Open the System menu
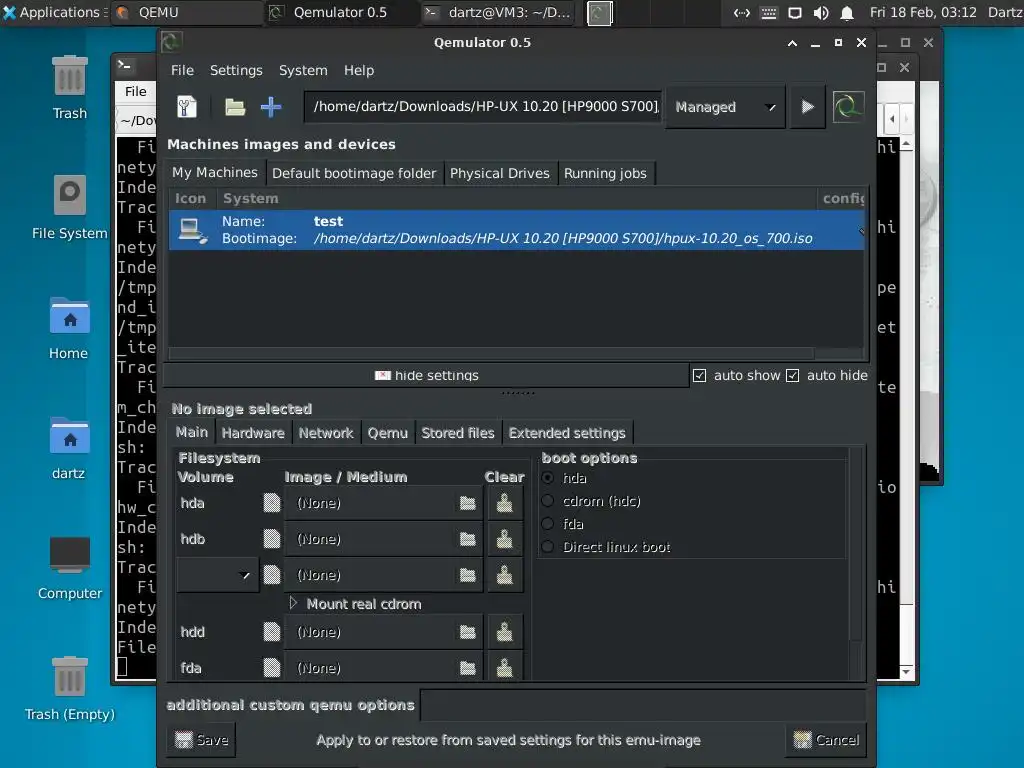 point(303,70)
